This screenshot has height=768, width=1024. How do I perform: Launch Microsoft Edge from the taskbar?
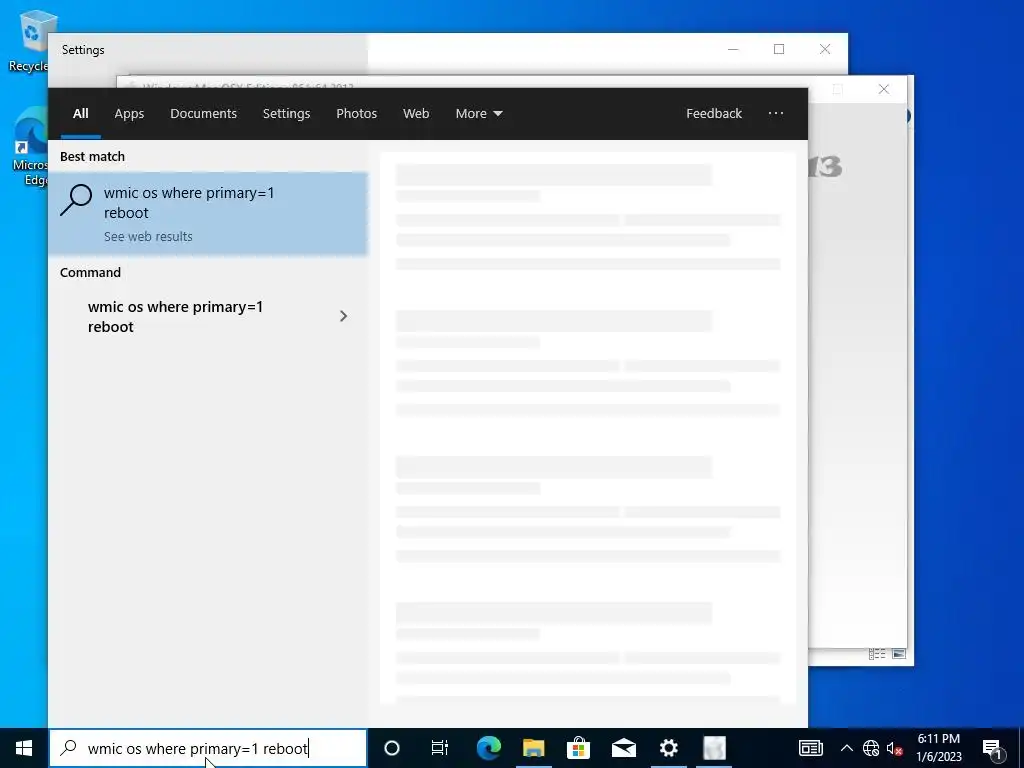tap(488, 748)
